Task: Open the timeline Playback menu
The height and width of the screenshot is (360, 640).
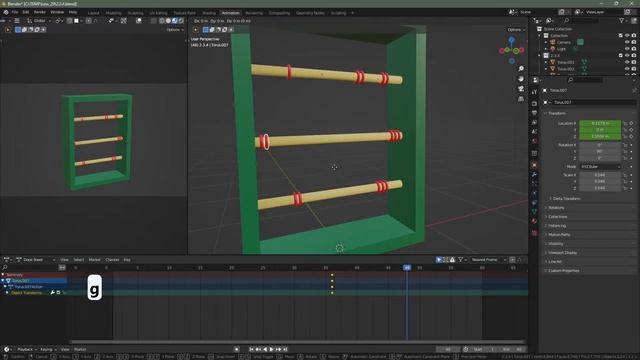Action: 26,349
